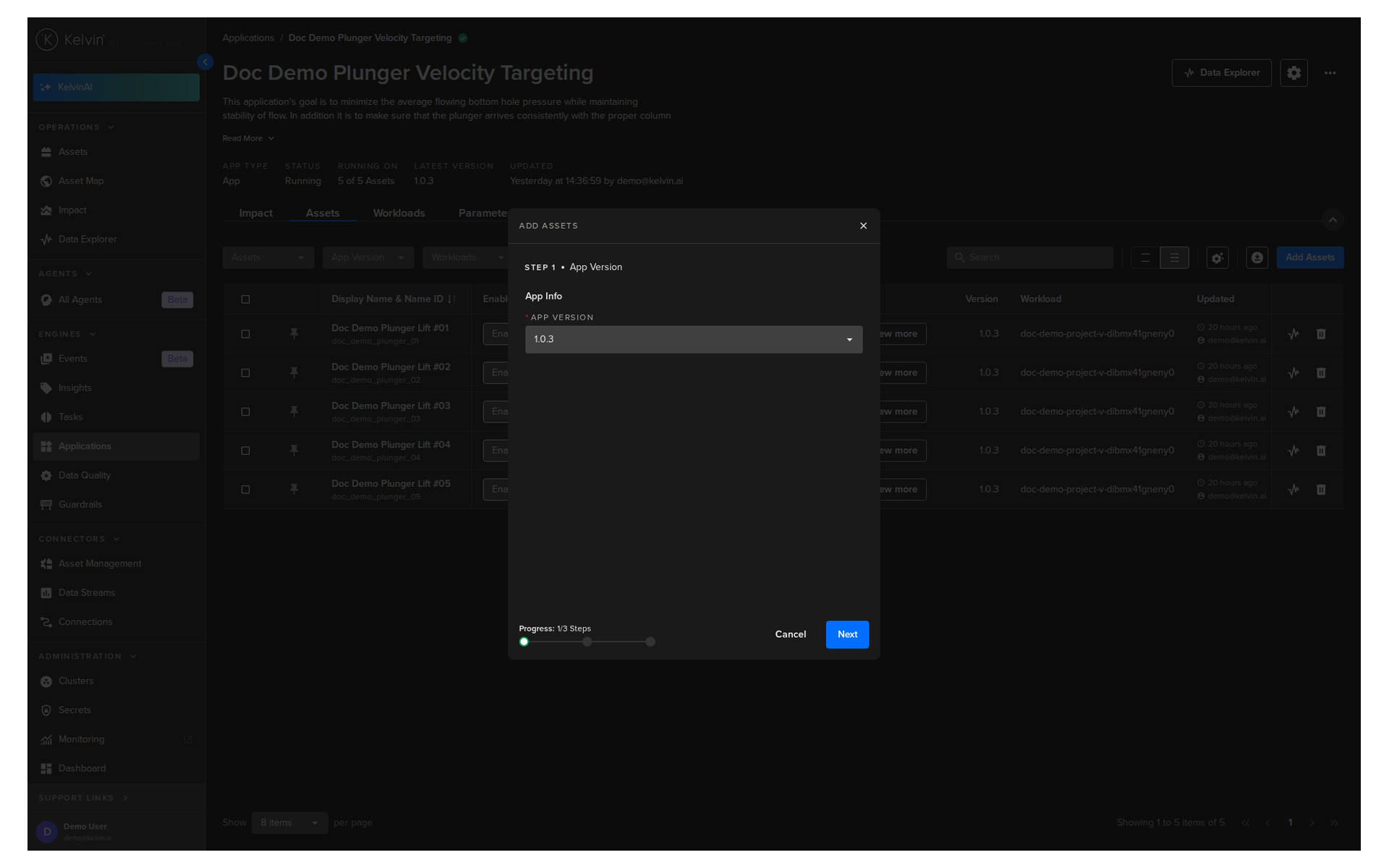Image resolution: width=1389 pixels, height=868 pixels.
Task: Switch to the Workloads tab
Action: point(399,213)
